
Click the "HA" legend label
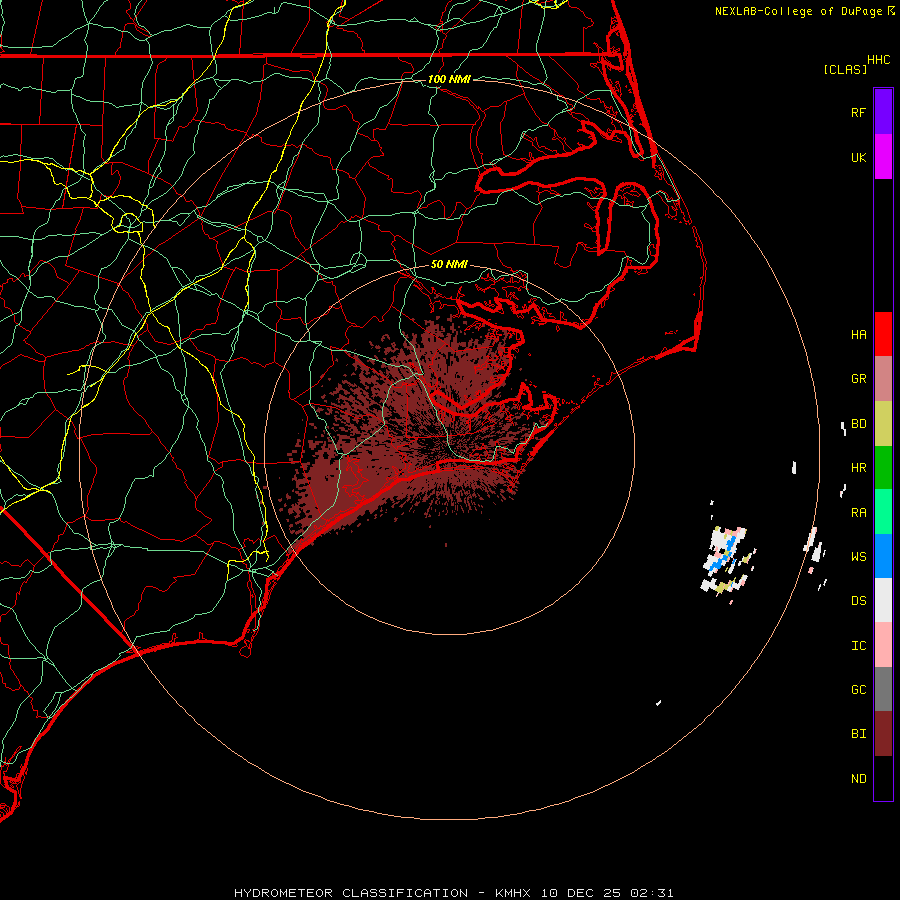858,335
